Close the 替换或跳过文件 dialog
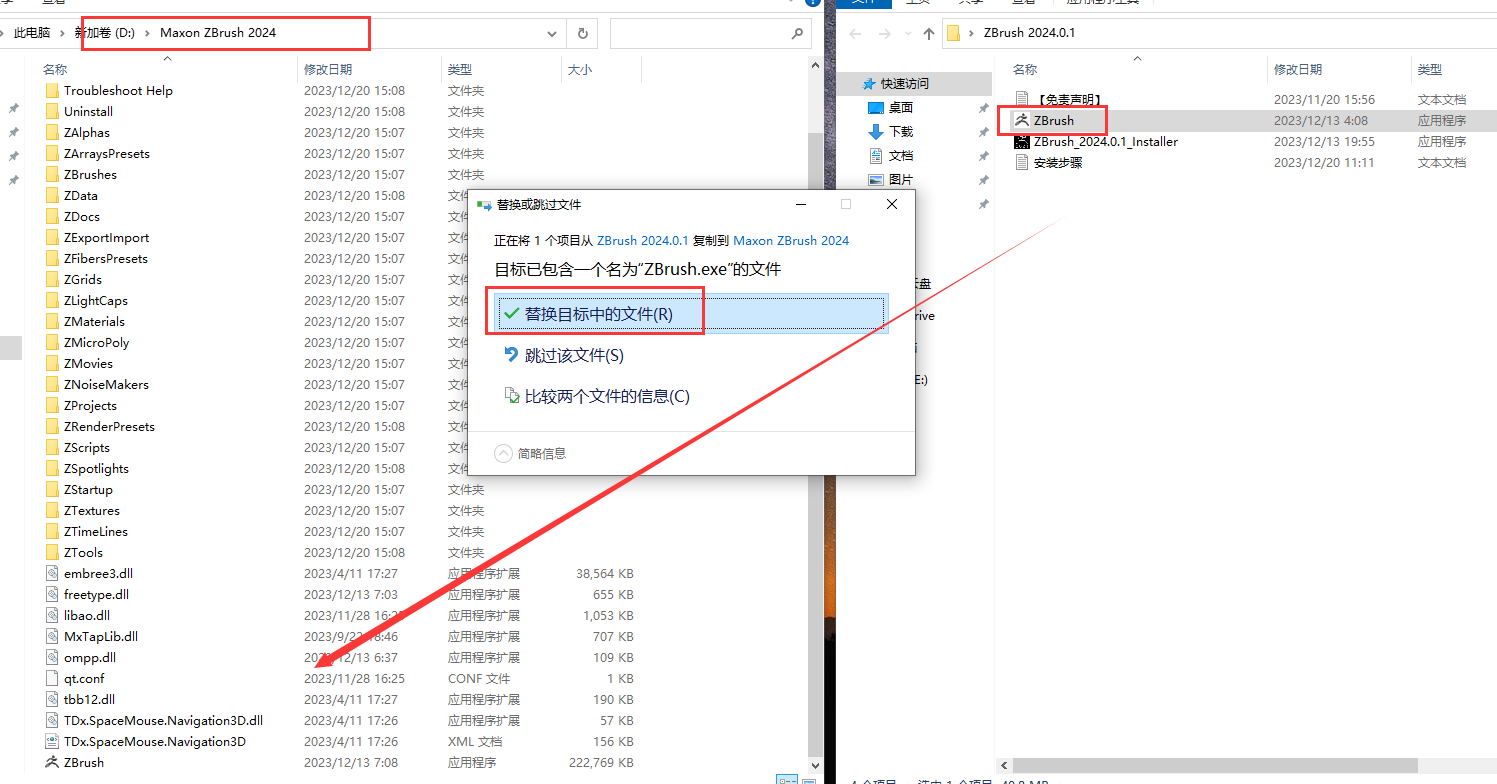 [892, 204]
